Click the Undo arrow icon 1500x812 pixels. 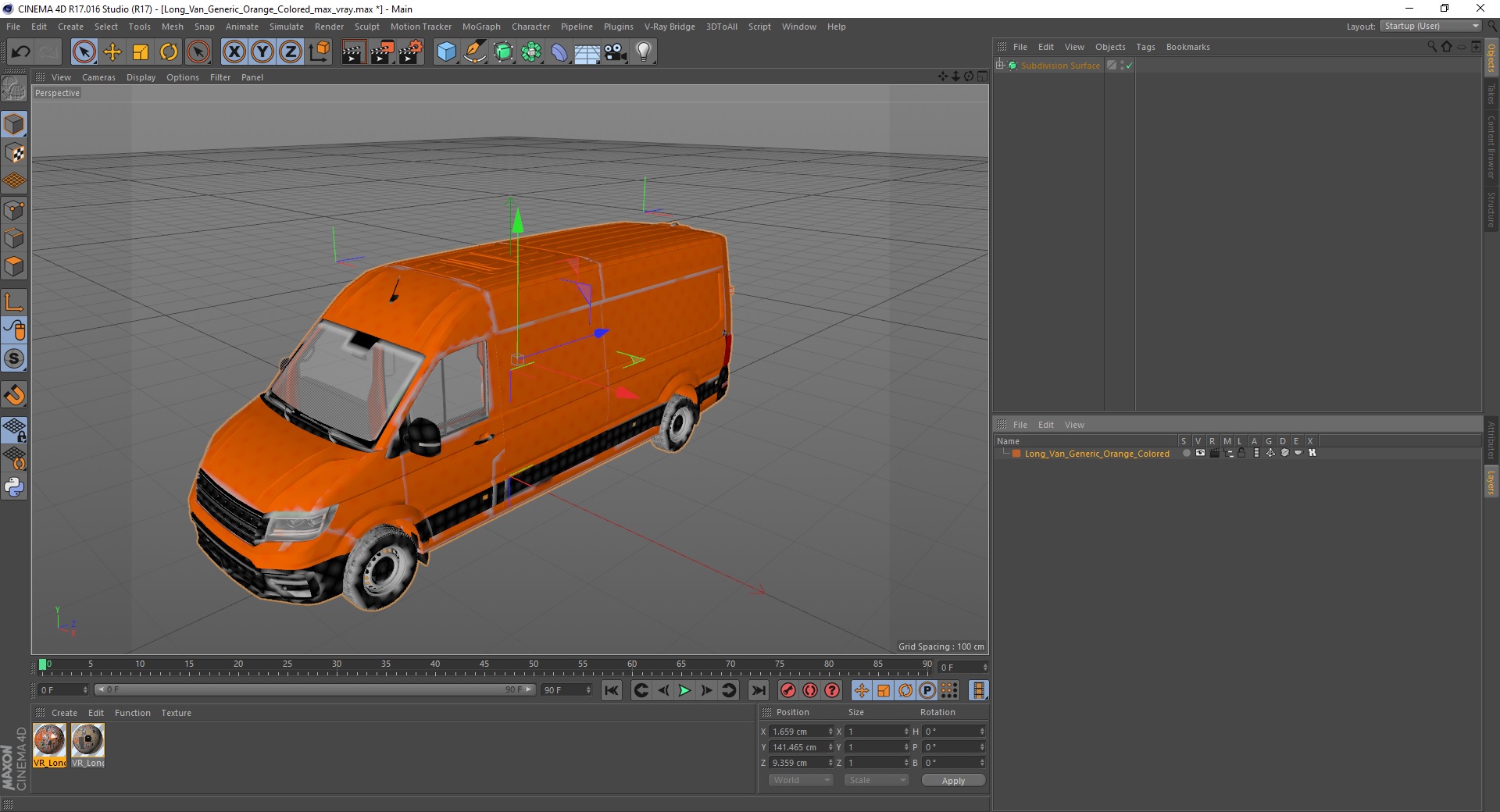point(21,52)
